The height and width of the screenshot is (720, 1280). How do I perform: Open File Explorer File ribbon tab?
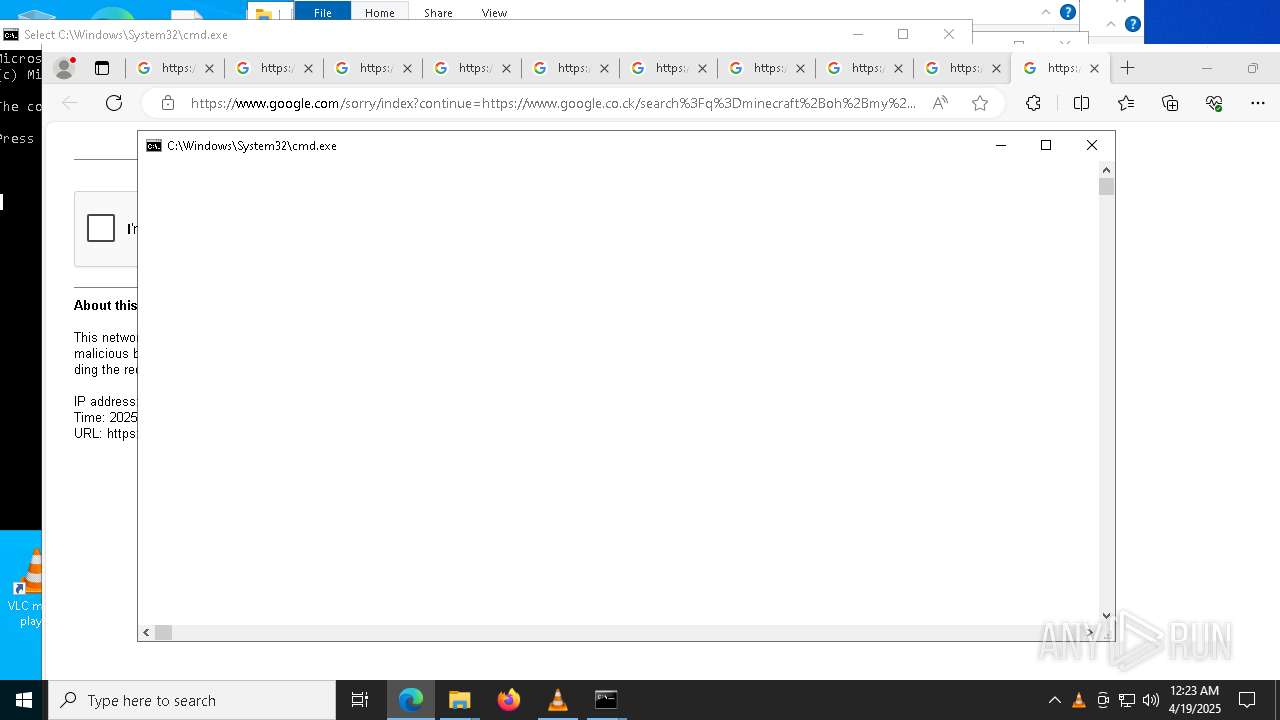click(322, 13)
